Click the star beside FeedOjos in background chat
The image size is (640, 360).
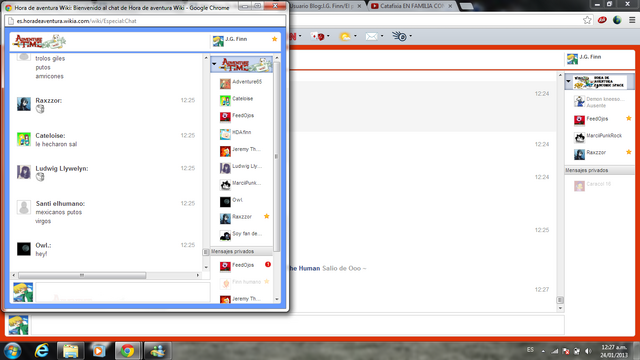pyautogui.click(x=629, y=118)
